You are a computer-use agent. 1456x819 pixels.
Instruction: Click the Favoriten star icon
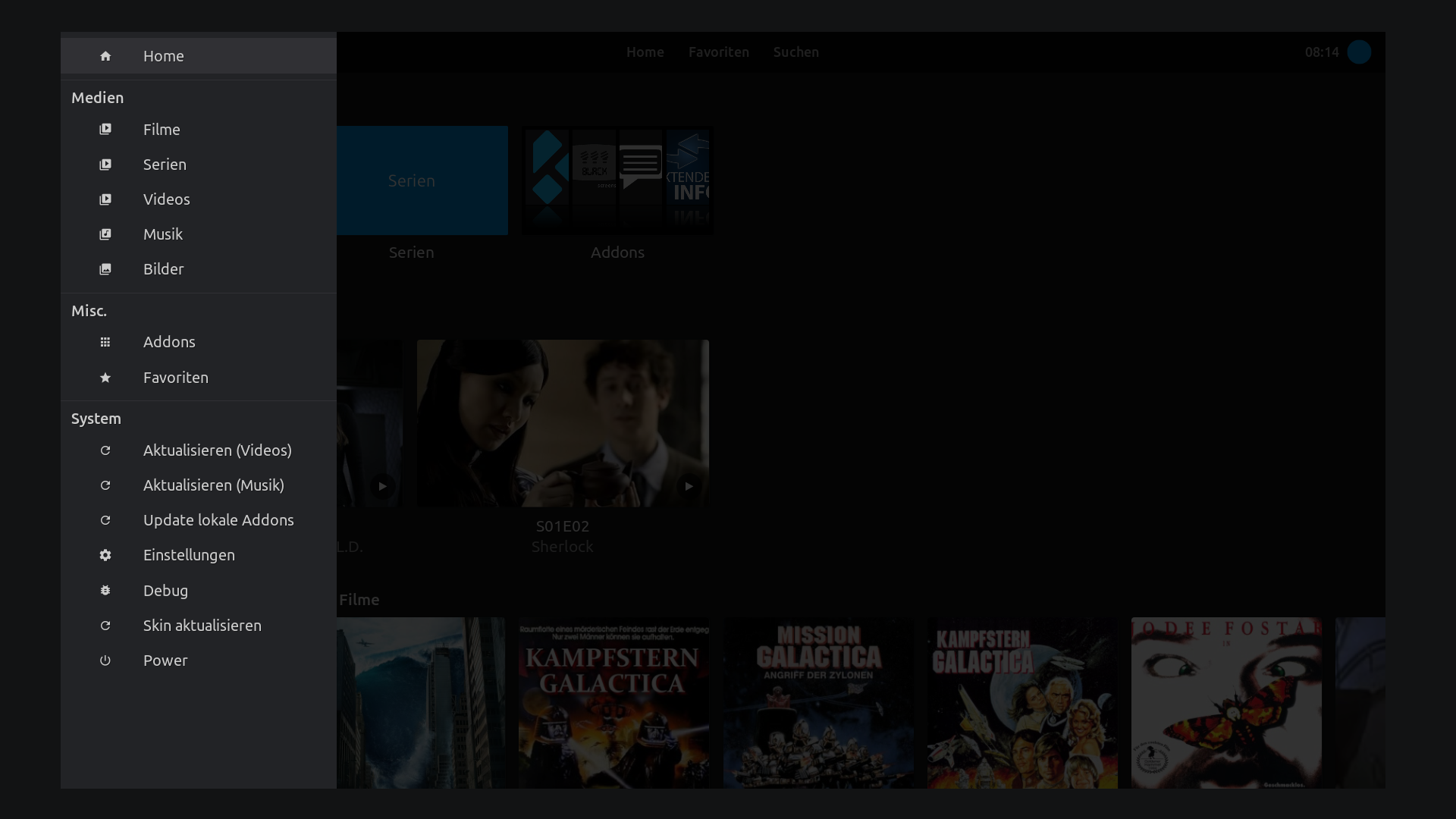point(105,378)
